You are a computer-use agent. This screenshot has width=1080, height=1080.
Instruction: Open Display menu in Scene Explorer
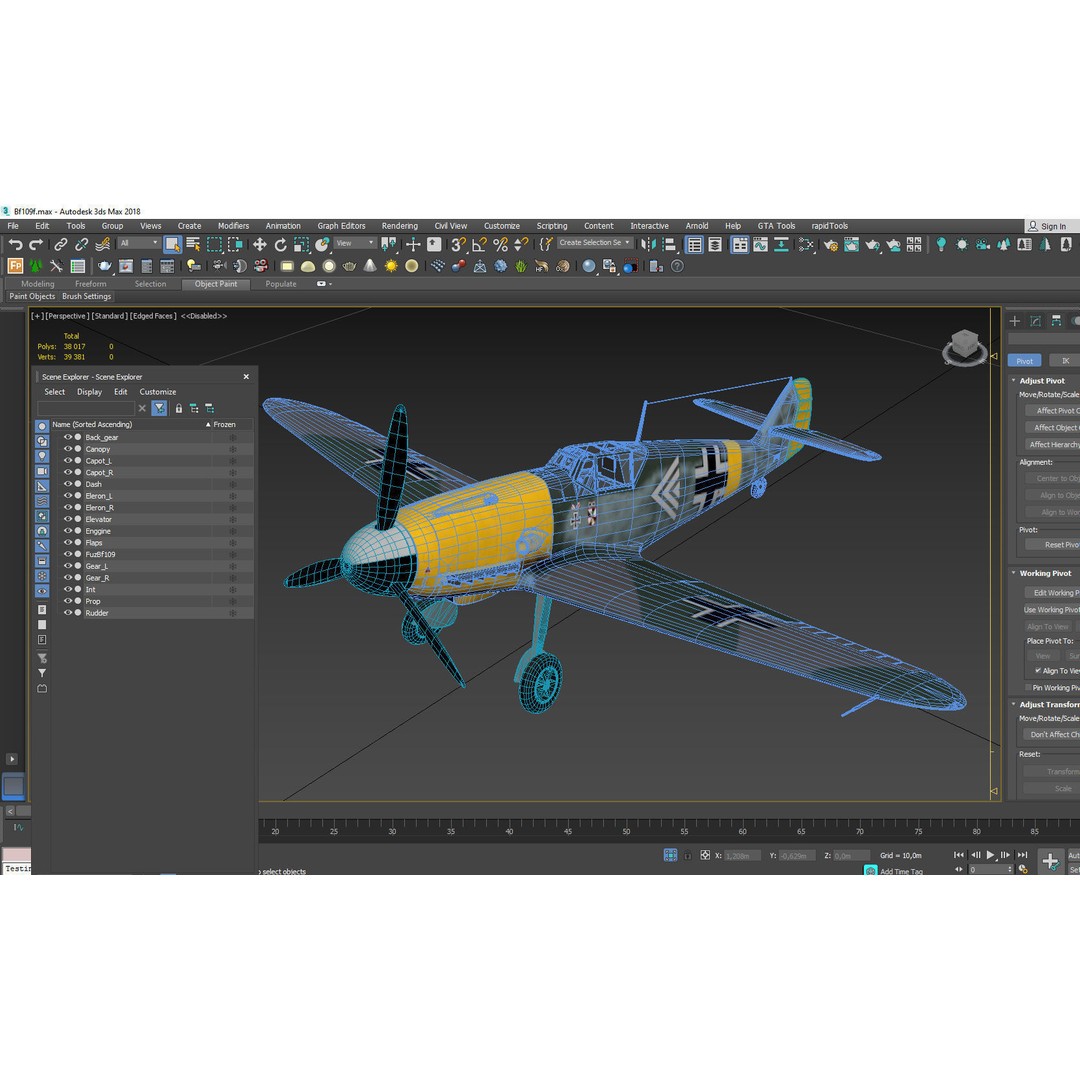tap(90, 392)
